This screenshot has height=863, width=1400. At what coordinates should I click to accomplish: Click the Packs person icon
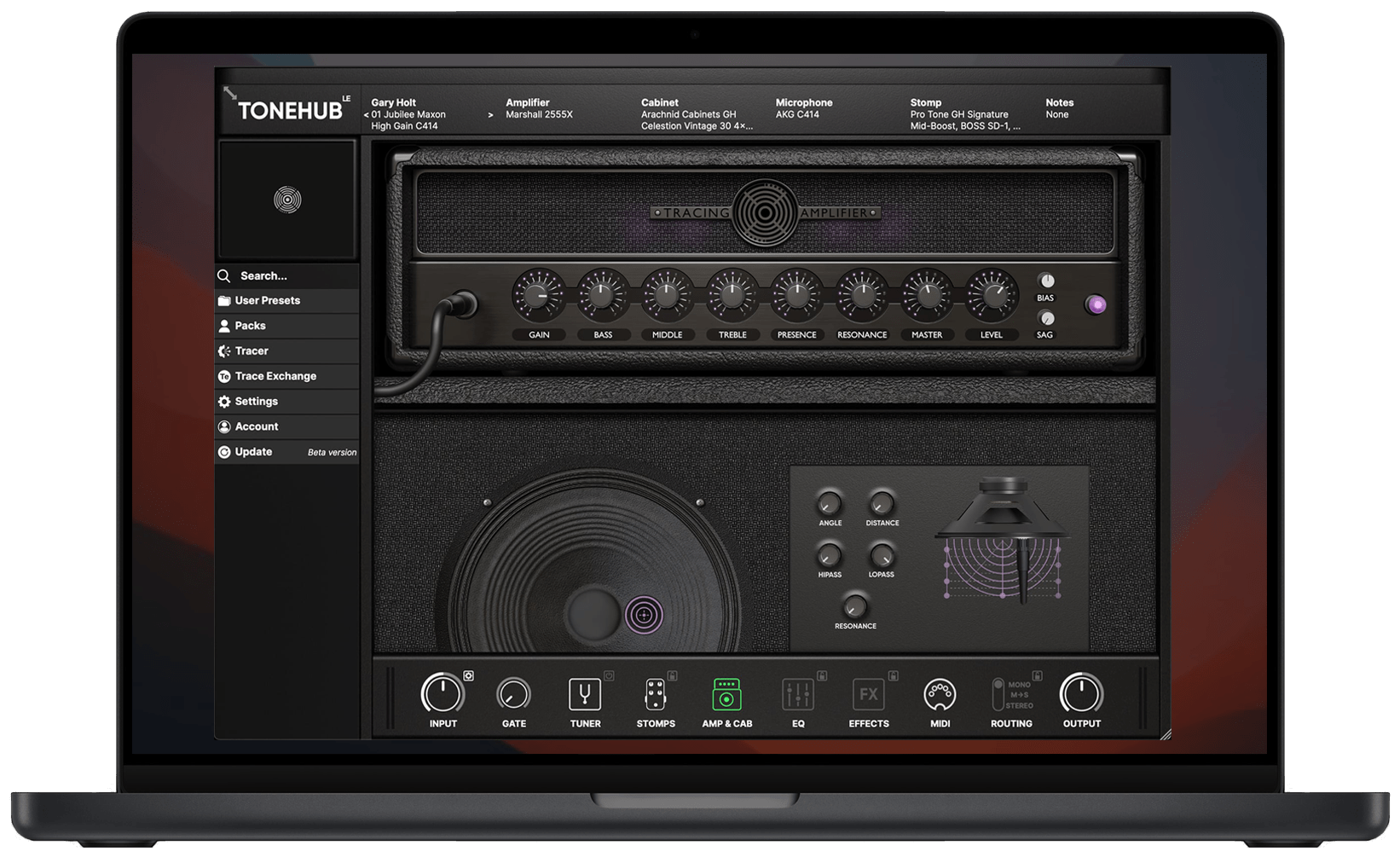click(224, 326)
